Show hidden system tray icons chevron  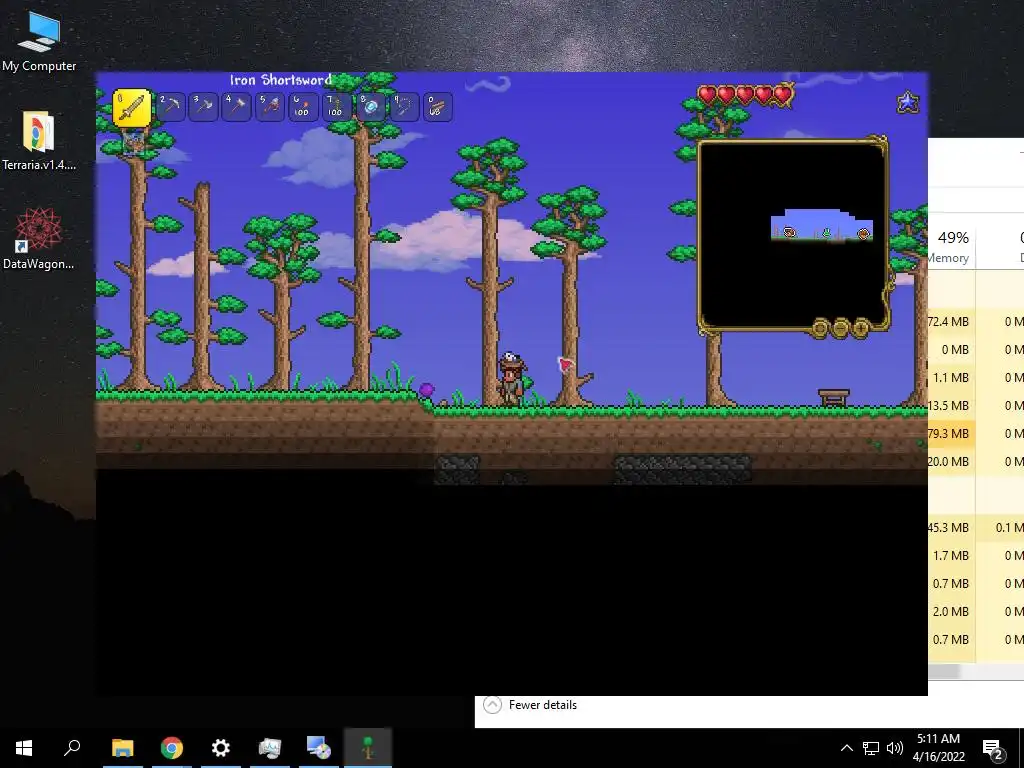pos(846,748)
